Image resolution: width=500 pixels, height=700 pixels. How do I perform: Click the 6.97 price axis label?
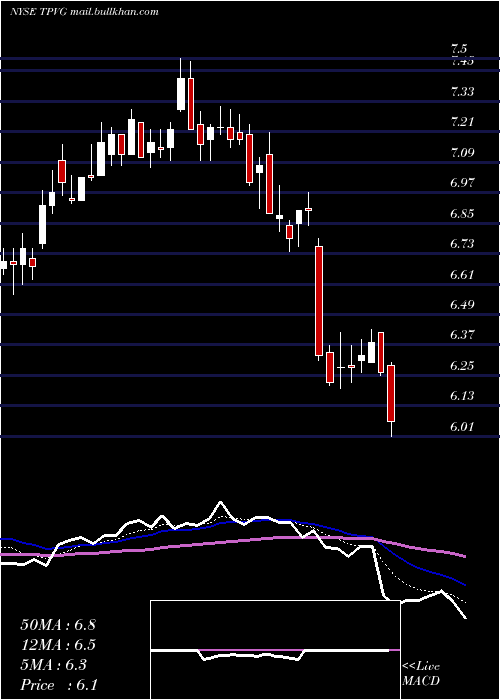[462, 183]
